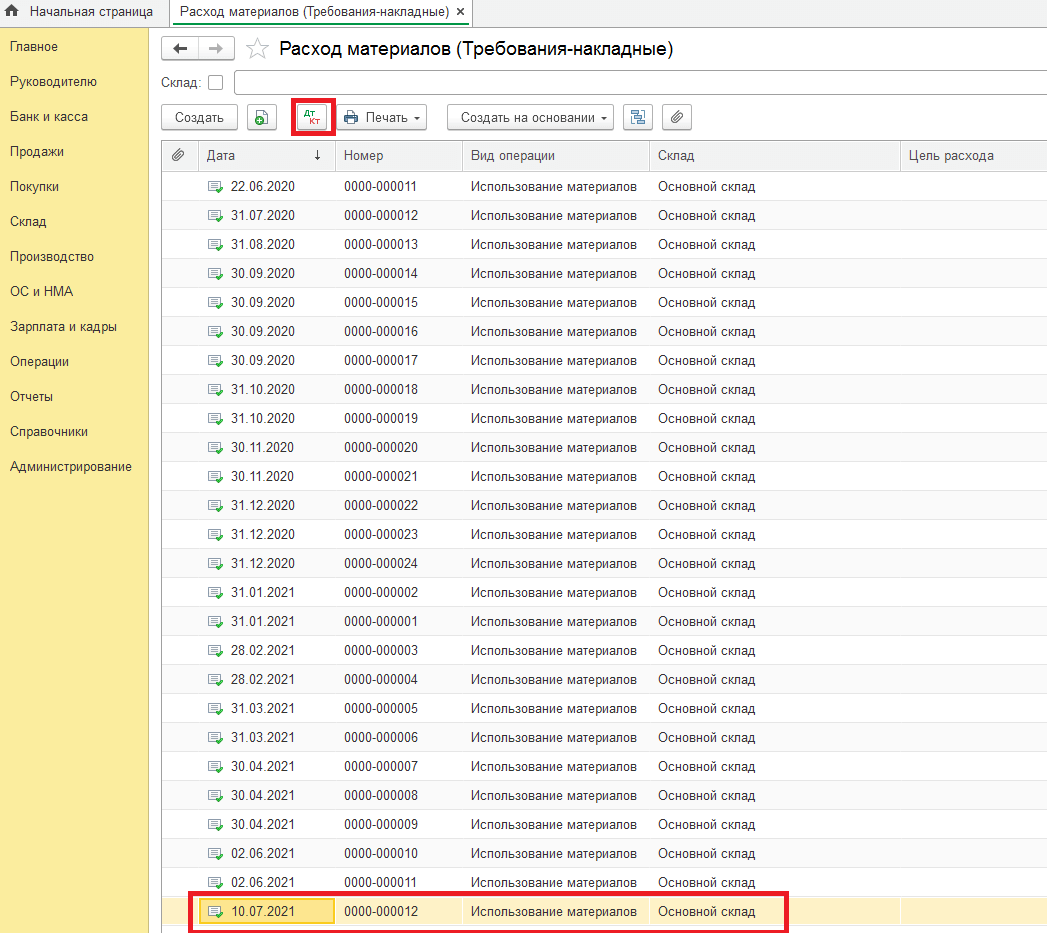This screenshot has height=933, width=1047.
Task: Select the document dated 10.07.2021
Action: 262,911
